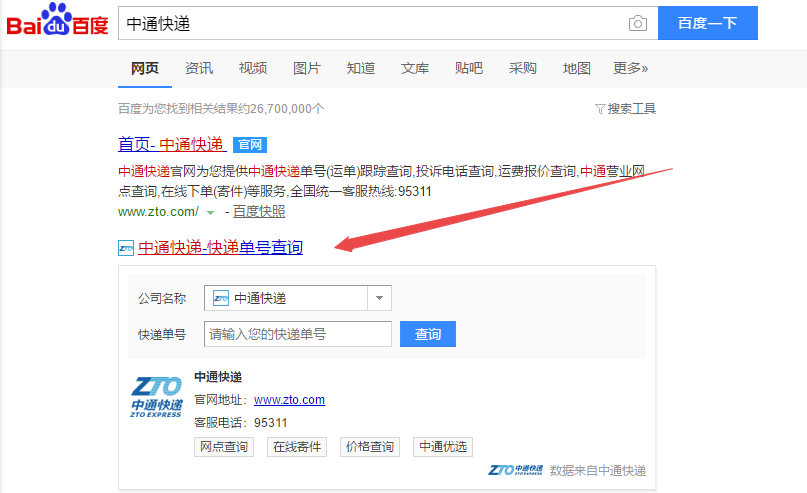This screenshot has height=493, width=807.
Task: Click the 中通优选 button
Action: [443, 447]
